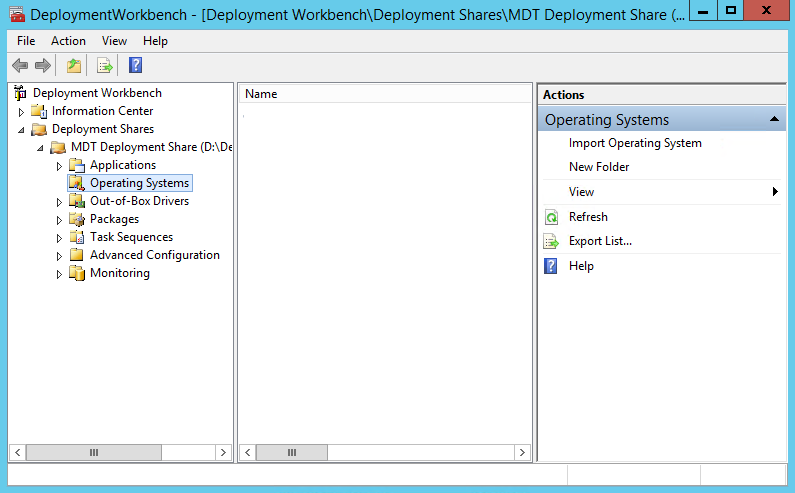Select the Task Sequences tree label
The height and width of the screenshot is (493, 795).
(x=131, y=237)
